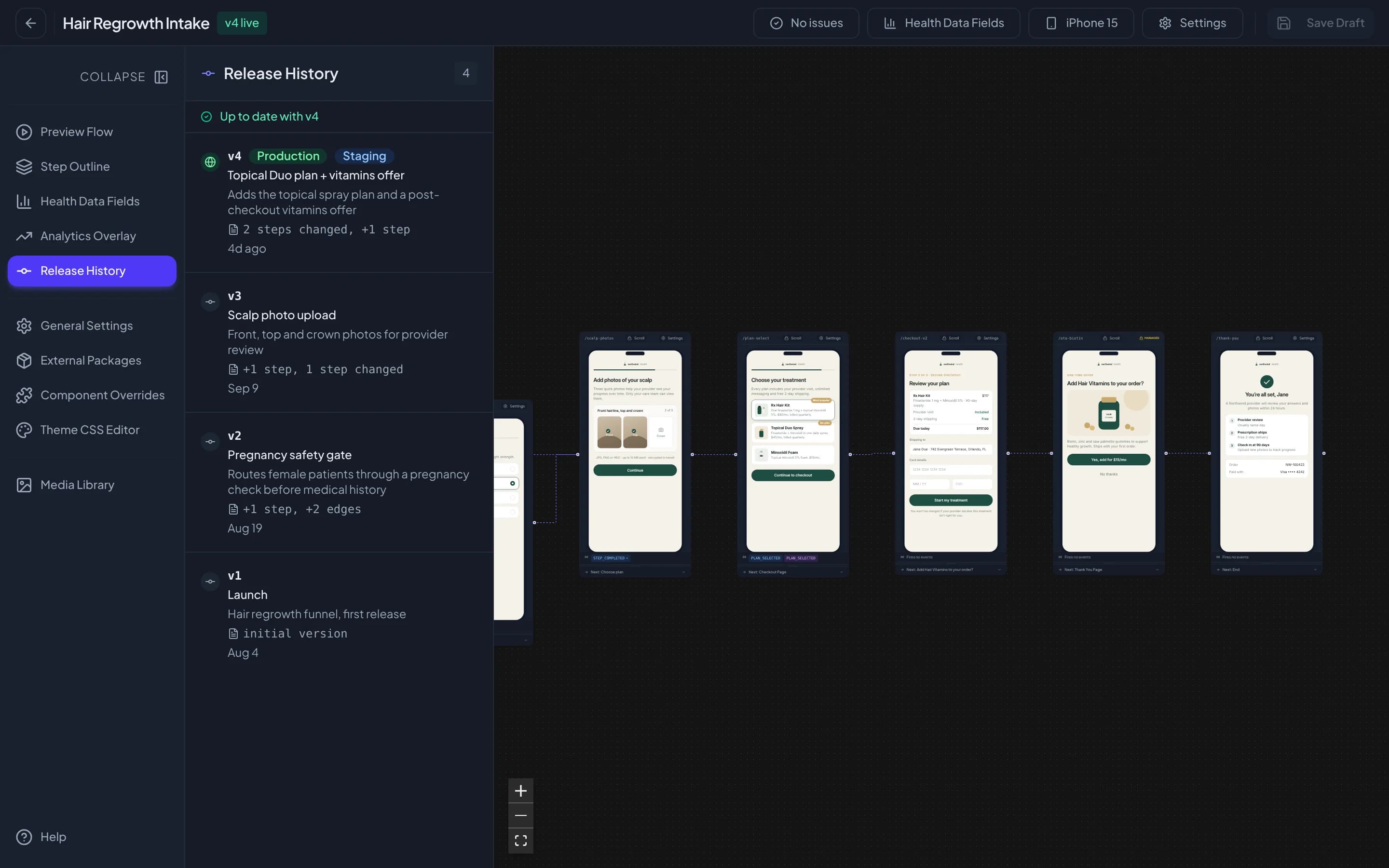
Task: Expand the 'Next: Thank You Page' dropdown
Action: pos(1108,570)
